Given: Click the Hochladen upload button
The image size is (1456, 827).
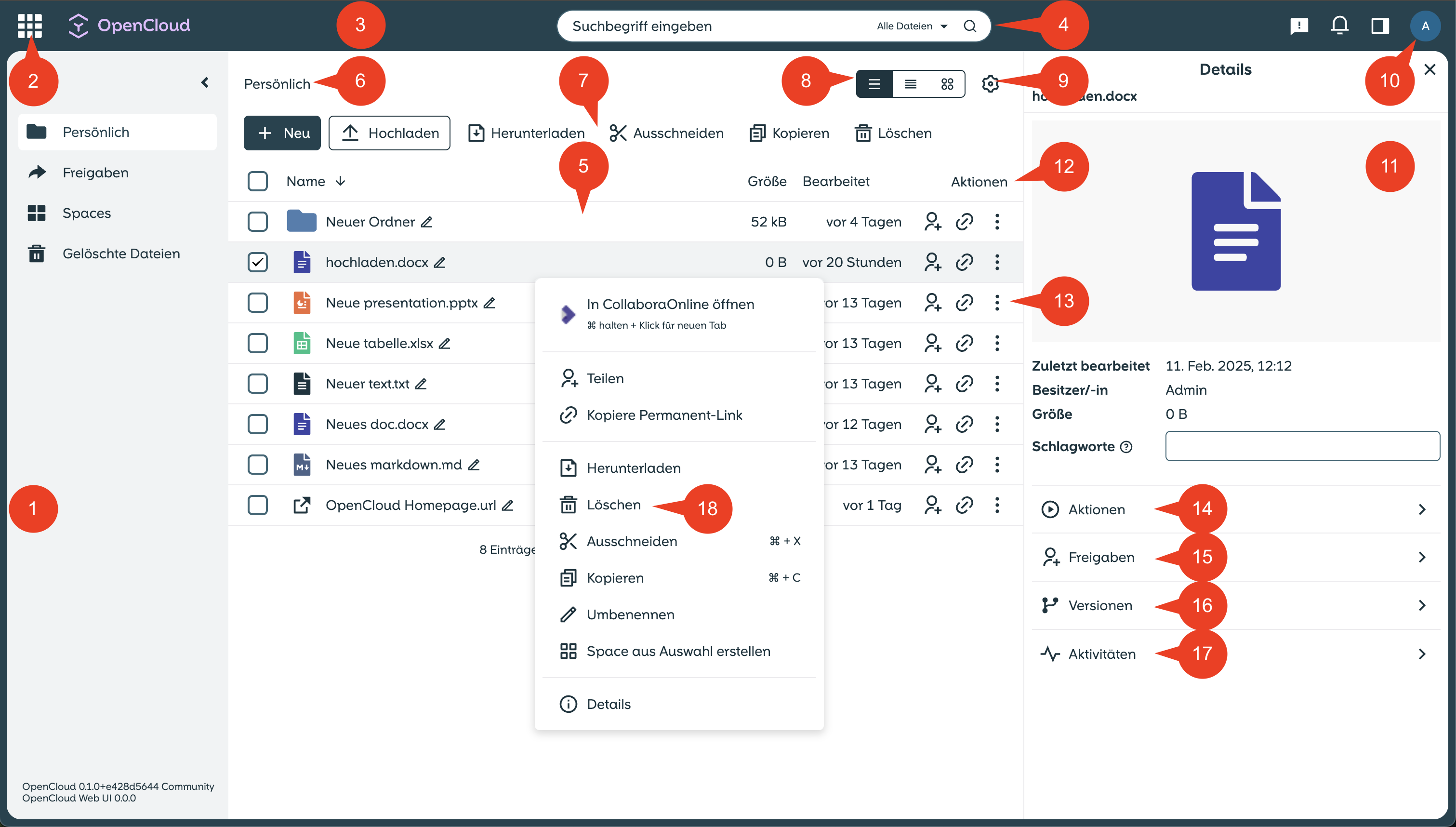Looking at the screenshot, I should [389, 133].
